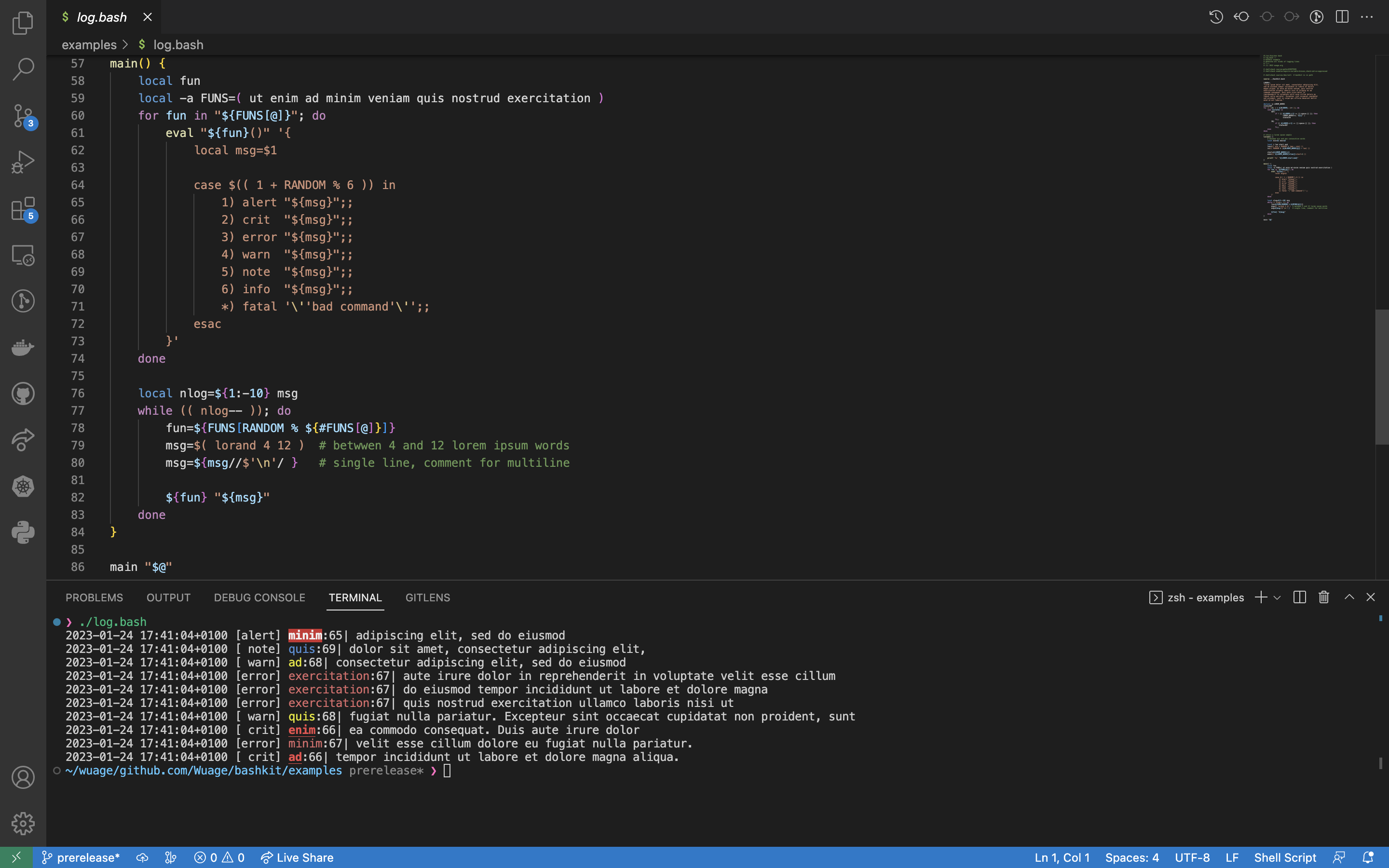Toggle split editor layout button
Image resolution: width=1389 pixels, height=868 pixels.
(x=1342, y=17)
